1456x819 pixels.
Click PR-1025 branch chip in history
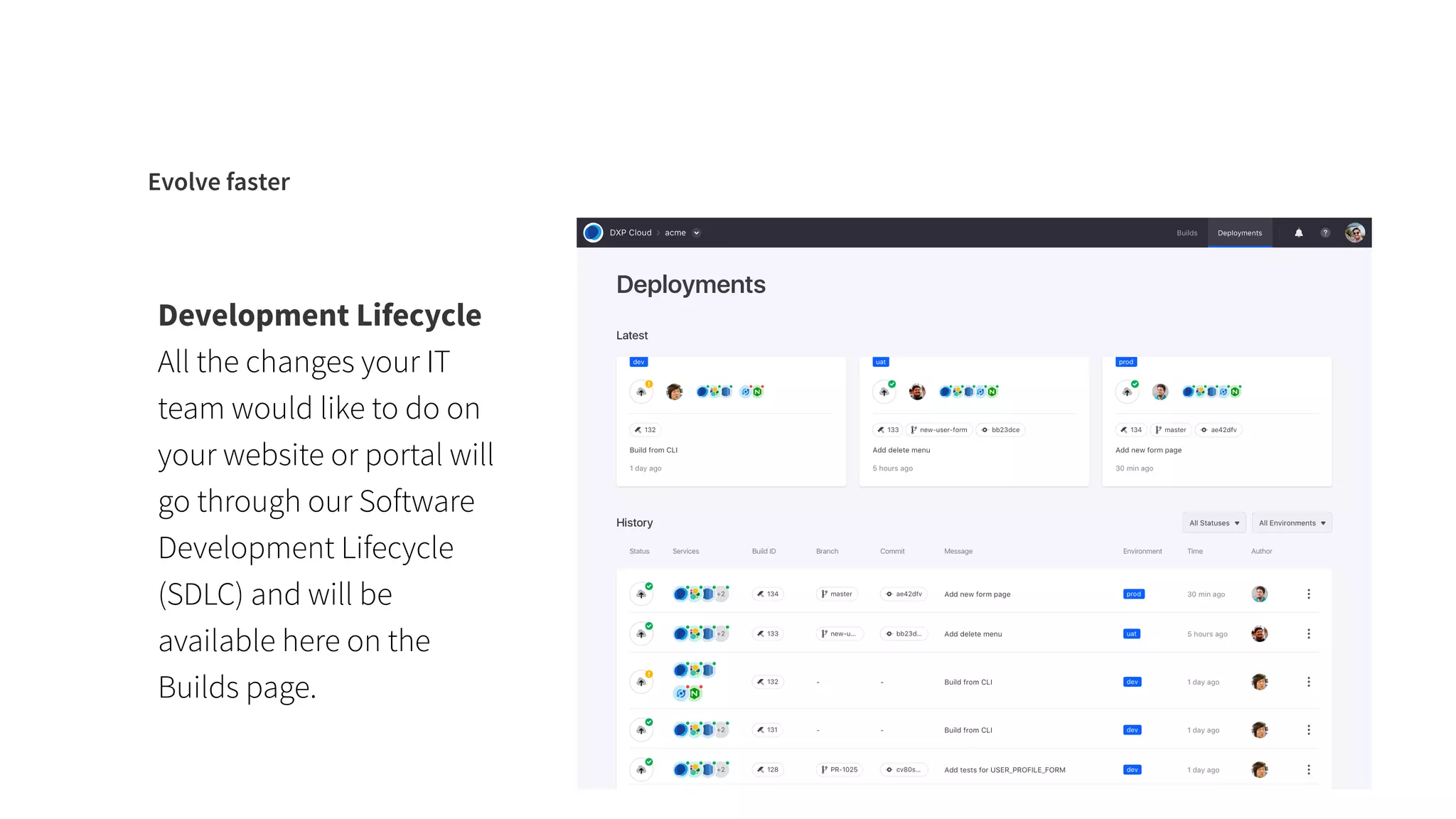click(840, 770)
